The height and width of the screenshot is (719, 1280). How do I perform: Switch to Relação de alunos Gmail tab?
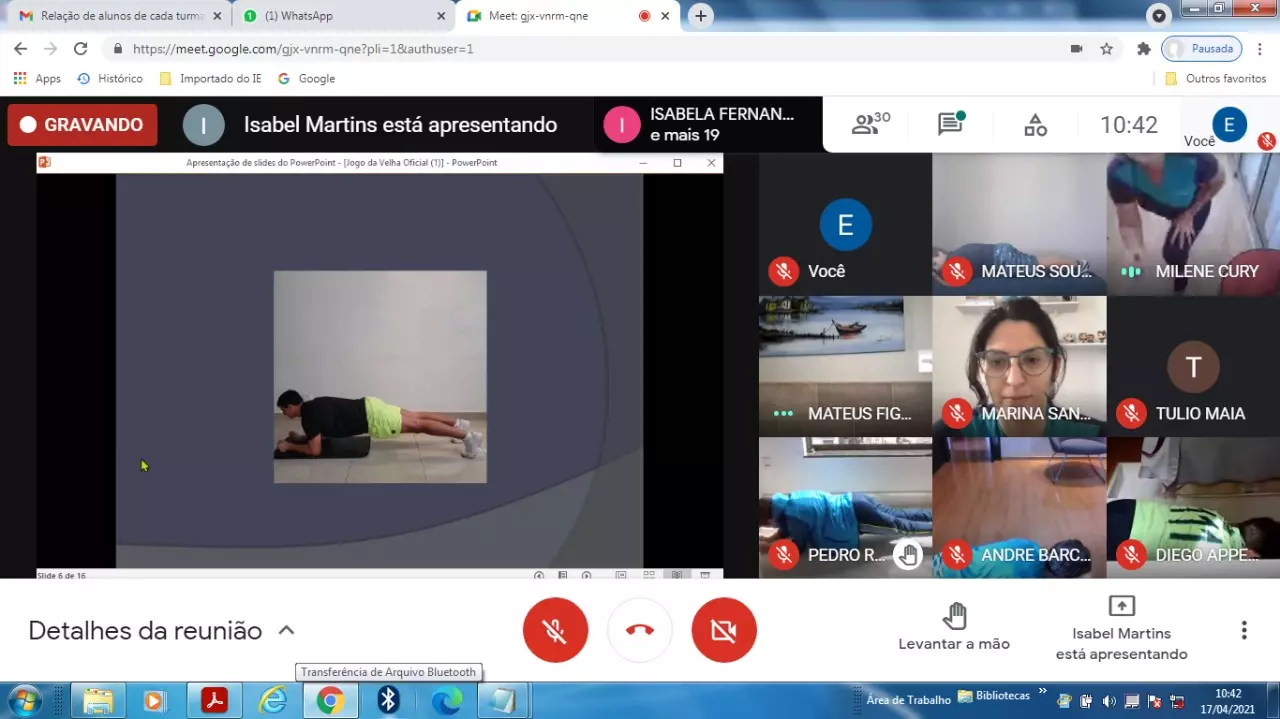tap(115, 16)
